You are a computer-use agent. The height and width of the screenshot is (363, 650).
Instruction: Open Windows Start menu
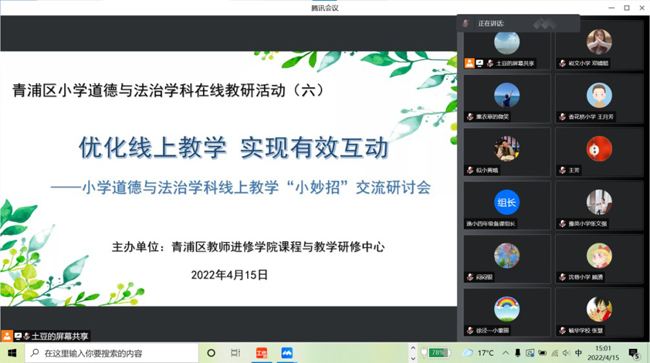pos(12,353)
